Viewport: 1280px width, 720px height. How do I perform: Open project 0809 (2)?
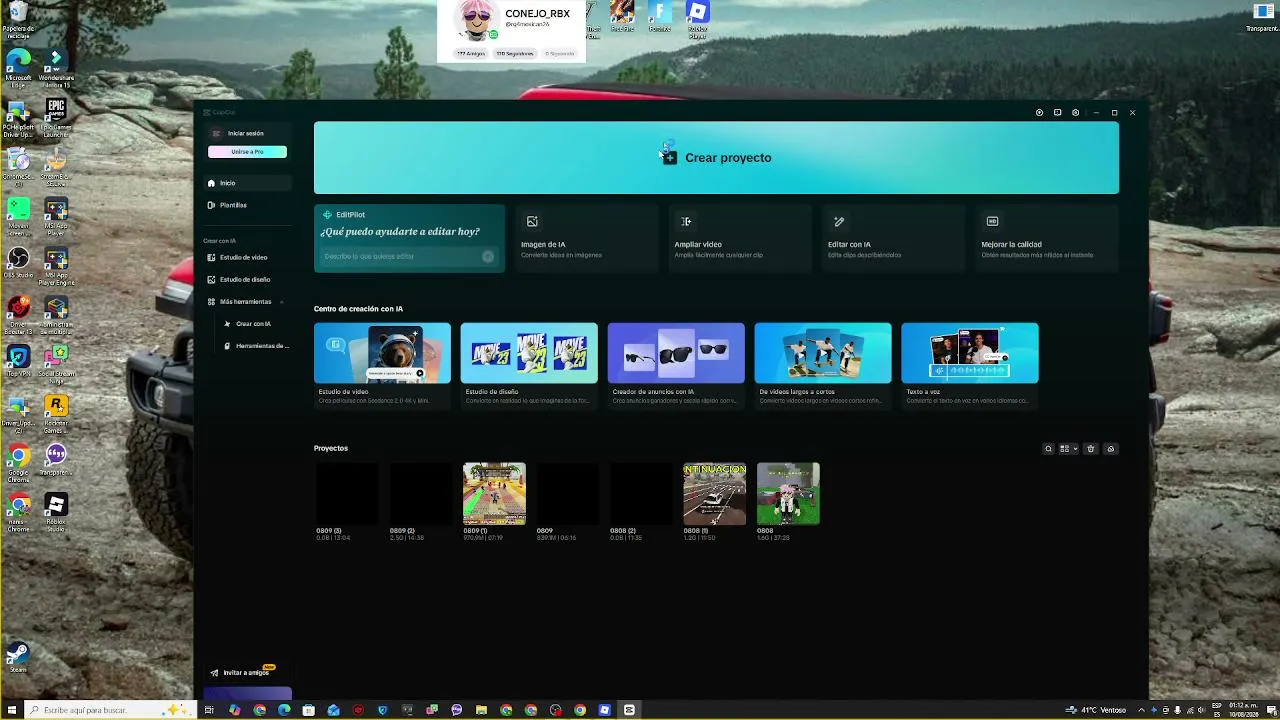click(421, 494)
